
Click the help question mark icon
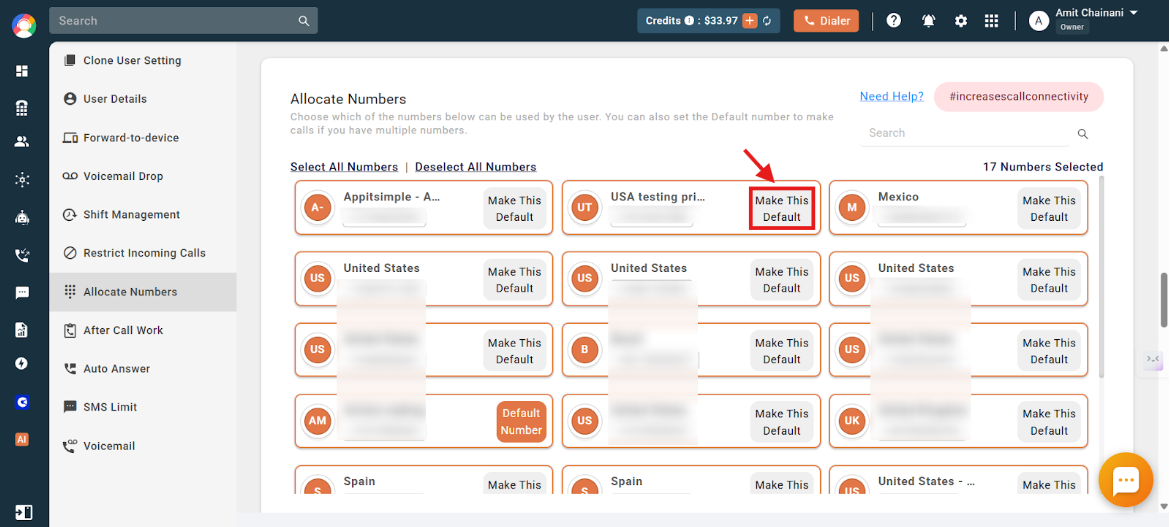pos(893,21)
